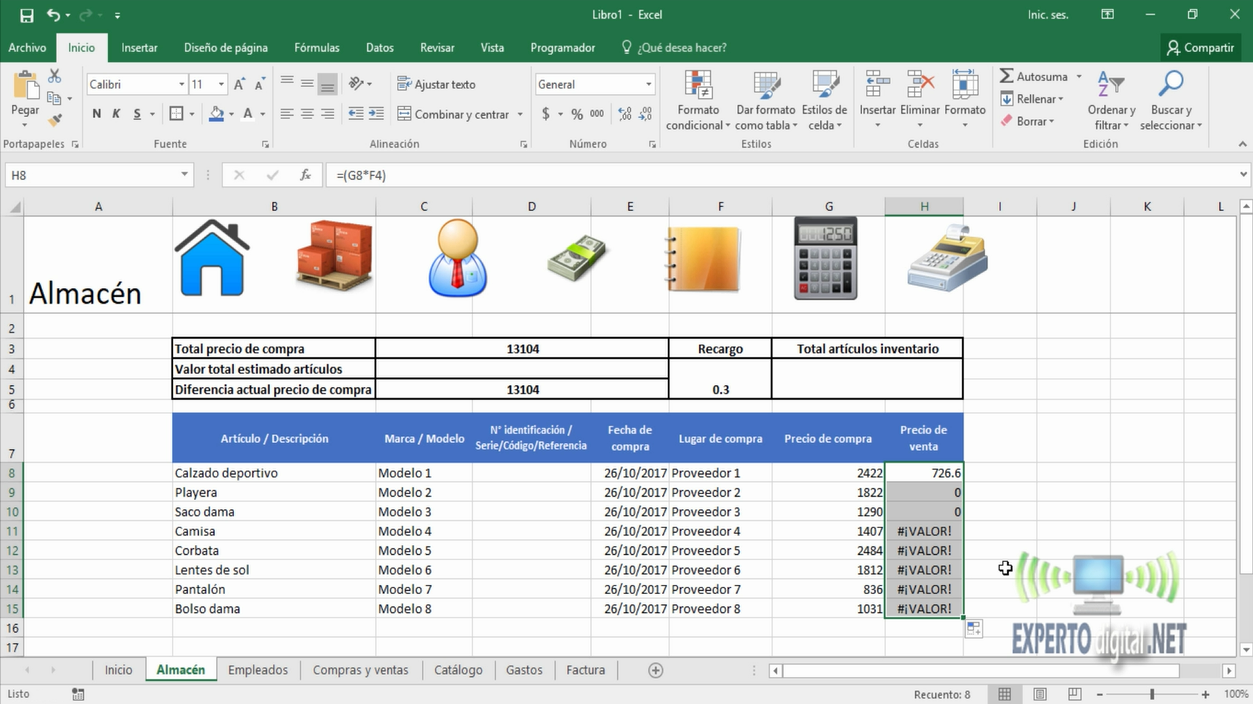This screenshot has height=704, width=1253.
Task: Toggle italic formatting (K)
Action: coord(116,114)
